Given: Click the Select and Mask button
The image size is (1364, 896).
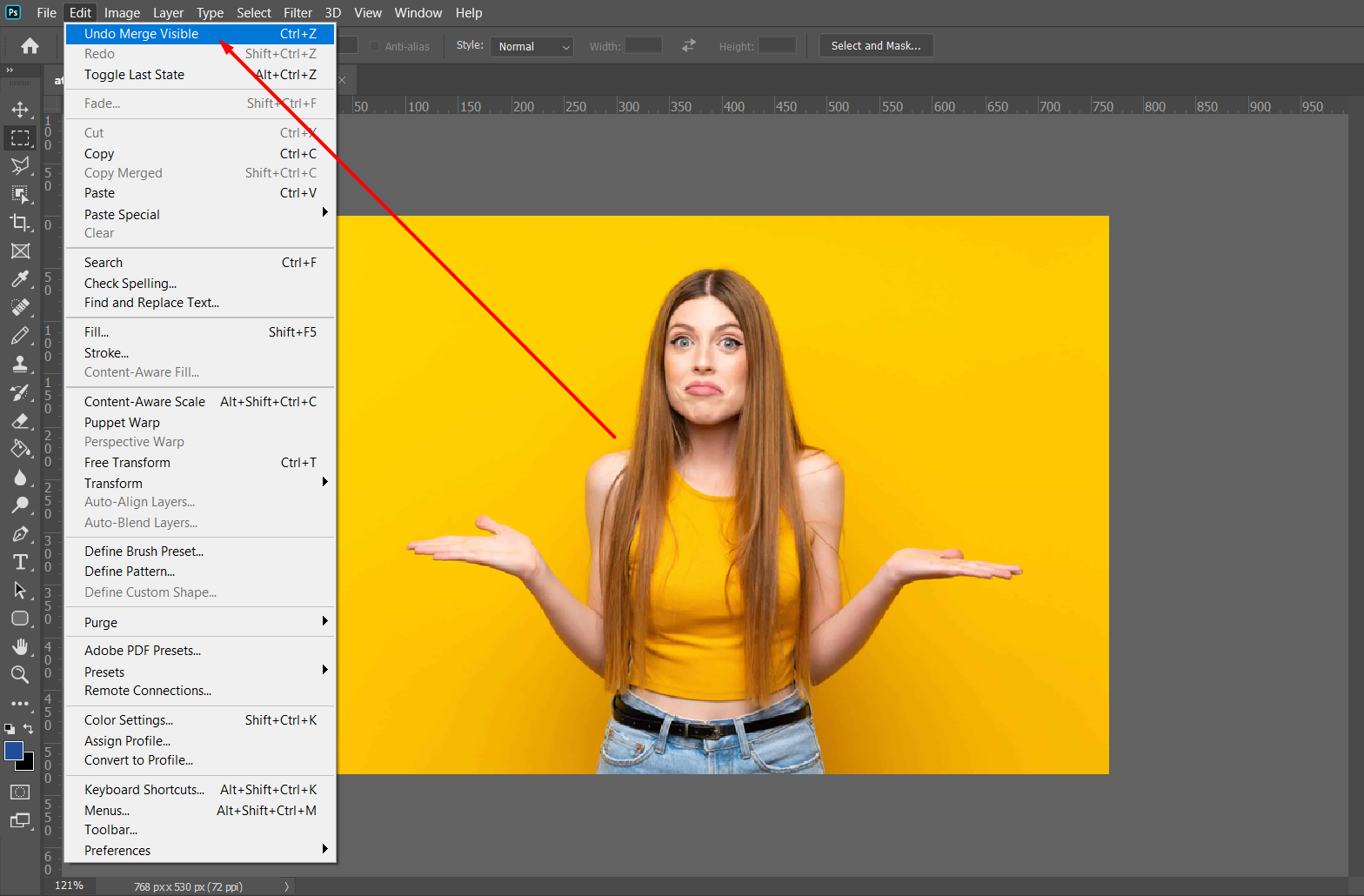Looking at the screenshot, I should pyautogui.click(x=875, y=46).
